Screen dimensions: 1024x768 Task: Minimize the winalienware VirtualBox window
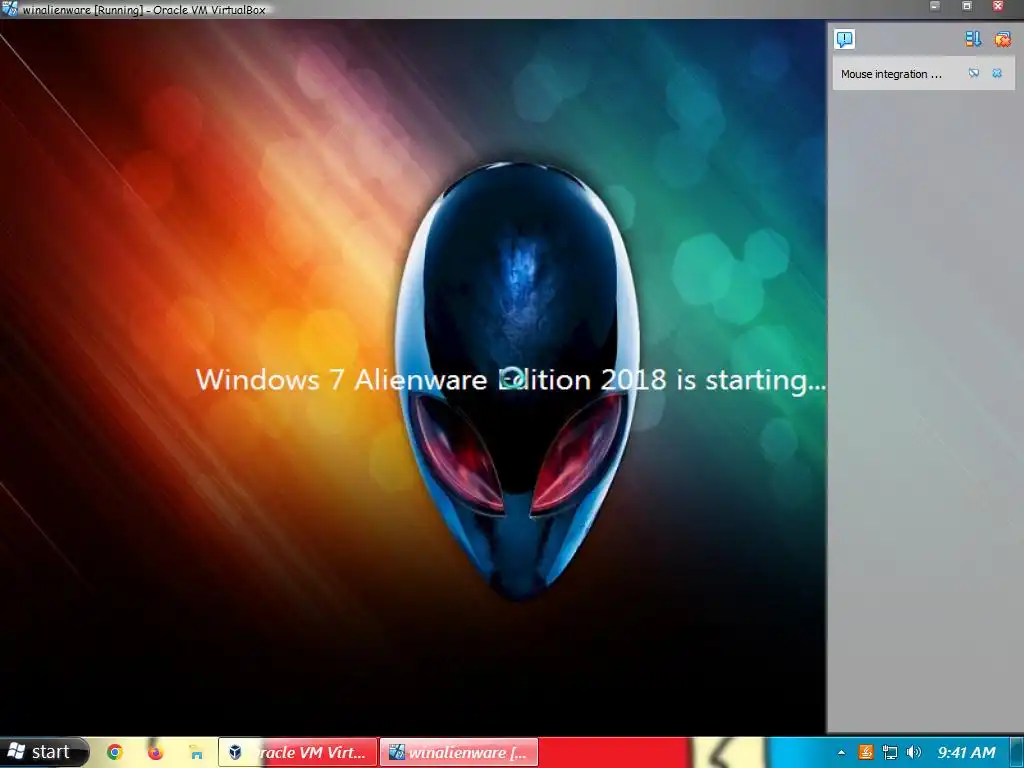[x=935, y=7]
